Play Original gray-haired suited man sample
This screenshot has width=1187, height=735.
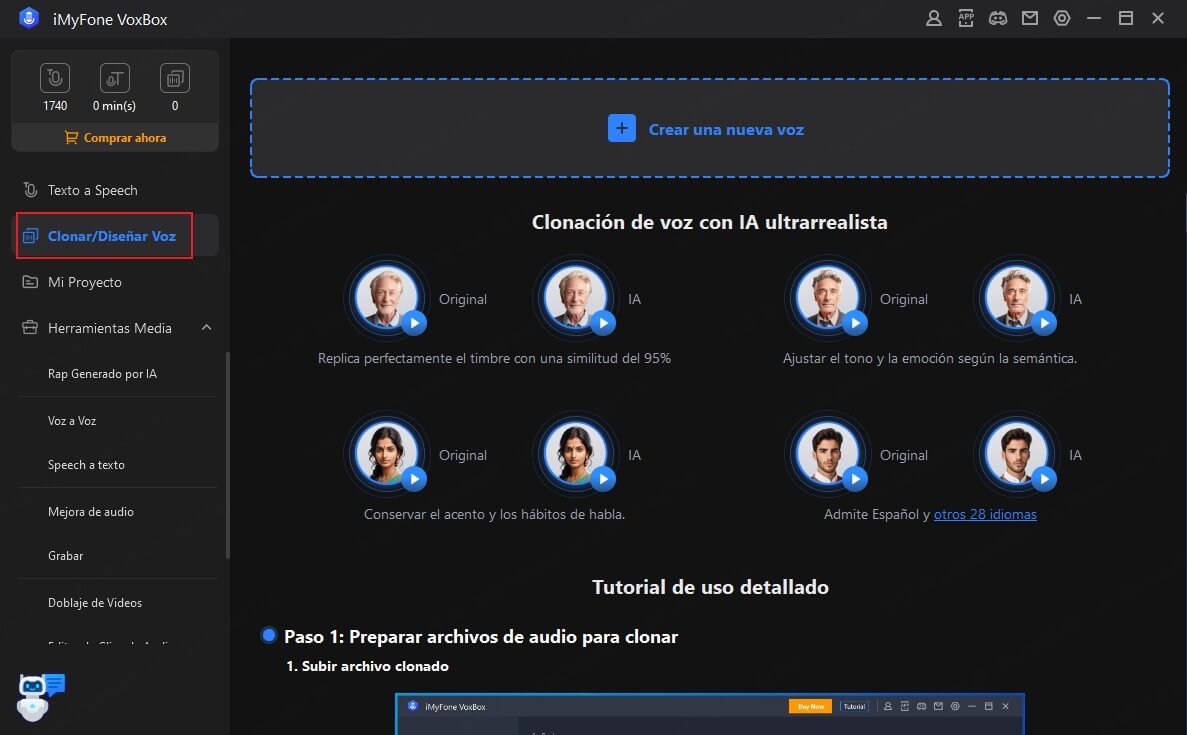click(x=855, y=323)
